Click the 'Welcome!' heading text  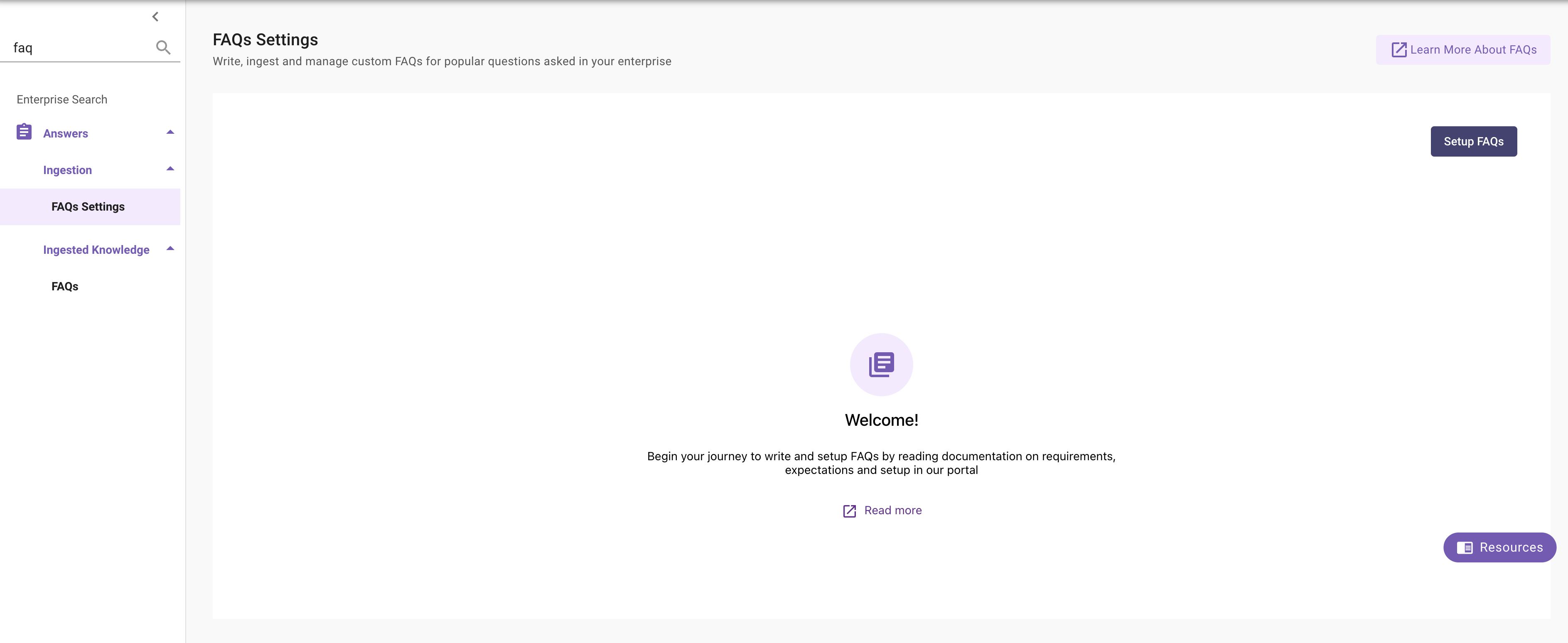[x=881, y=420]
